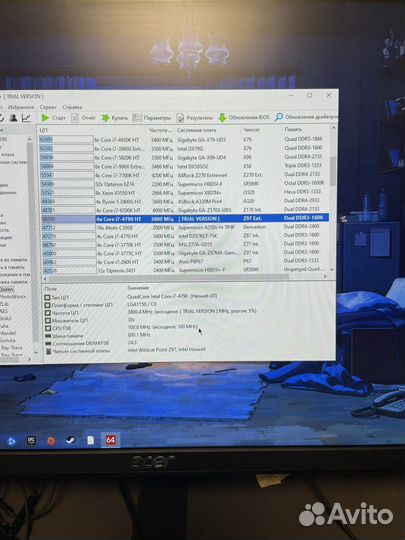
Task: Select the 6x Core i7-990X Extreme row
Action: 184,166
